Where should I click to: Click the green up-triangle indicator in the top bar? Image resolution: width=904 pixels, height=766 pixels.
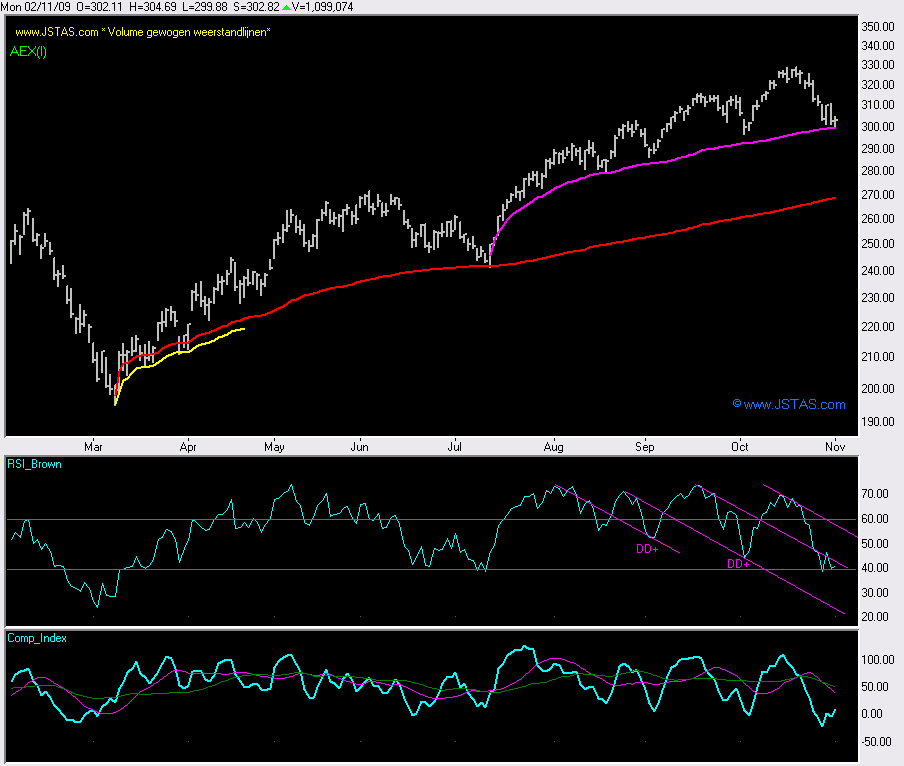click(287, 7)
